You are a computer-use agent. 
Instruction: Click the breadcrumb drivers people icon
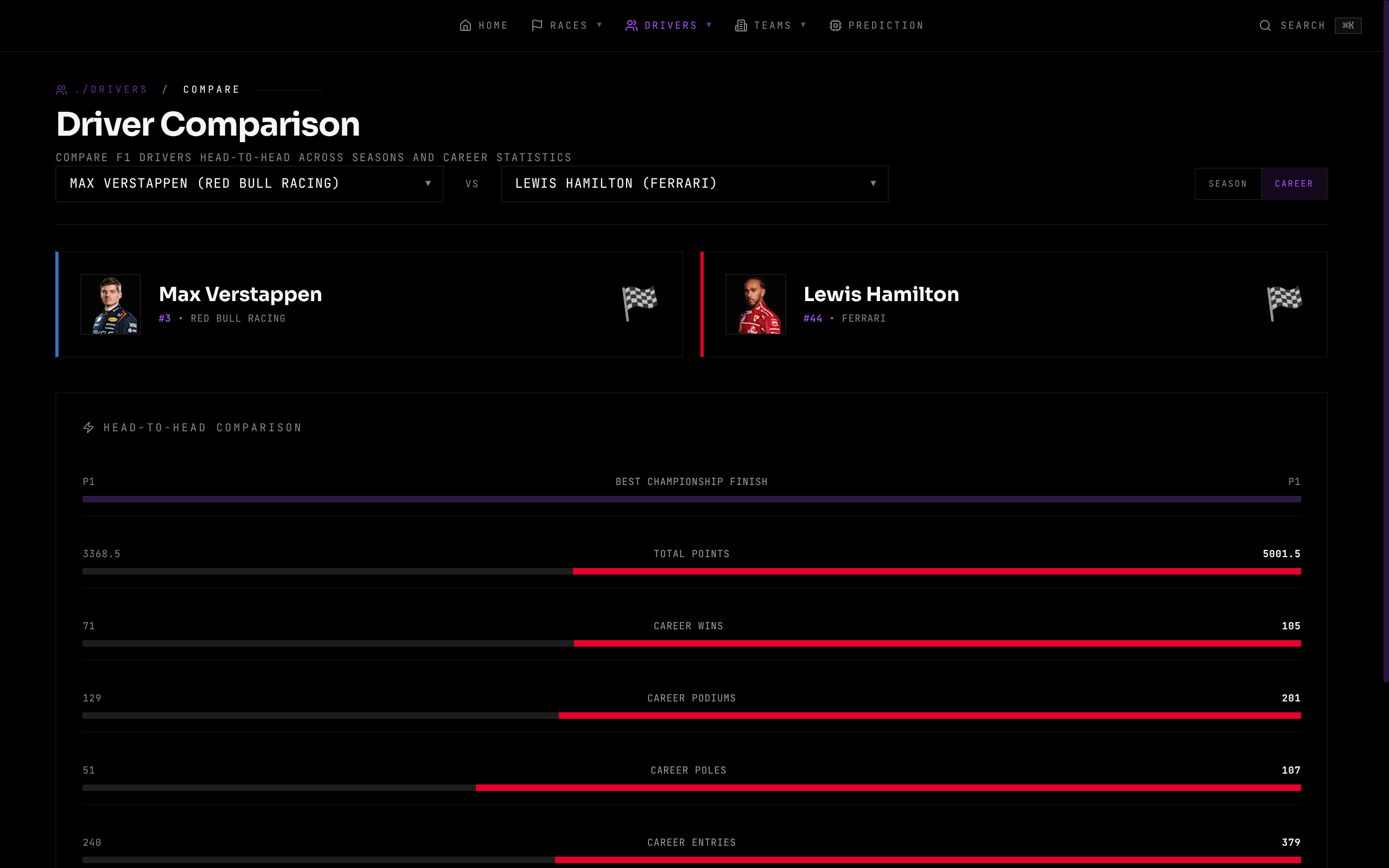pyautogui.click(x=61, y=90)
